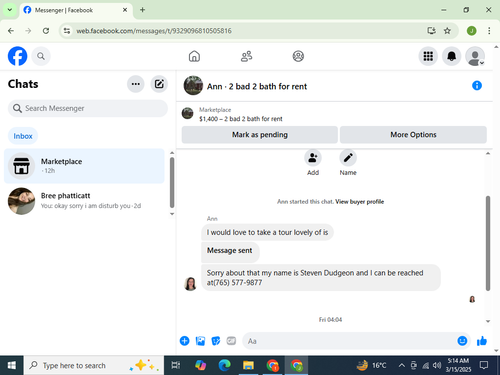
Task: Open the Chrome profile J avatar
Action: tap(471, 31)
